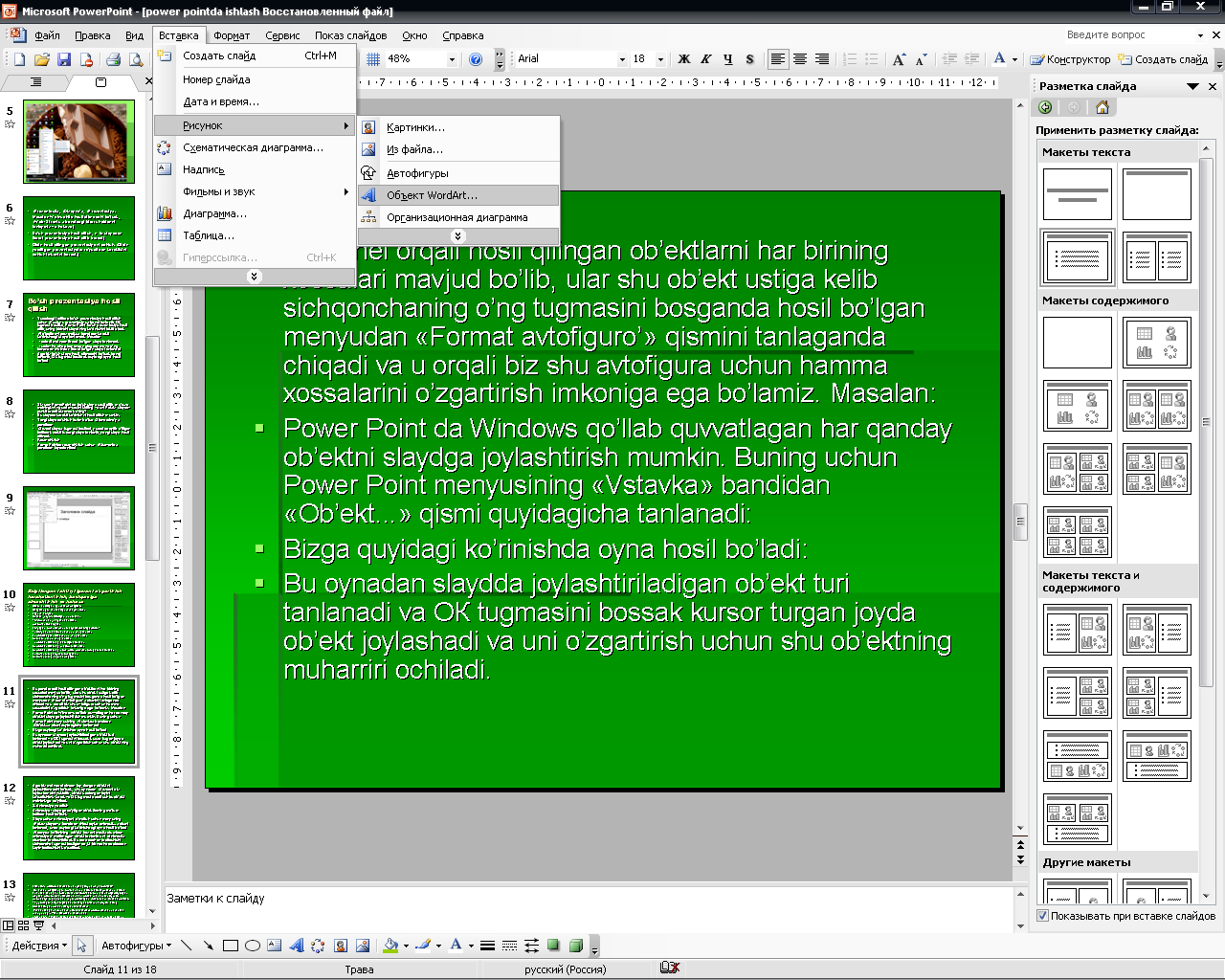Select Oval drawing tool
The height and width of the screenshot is (980, 1225).
[x=253, y=946]
